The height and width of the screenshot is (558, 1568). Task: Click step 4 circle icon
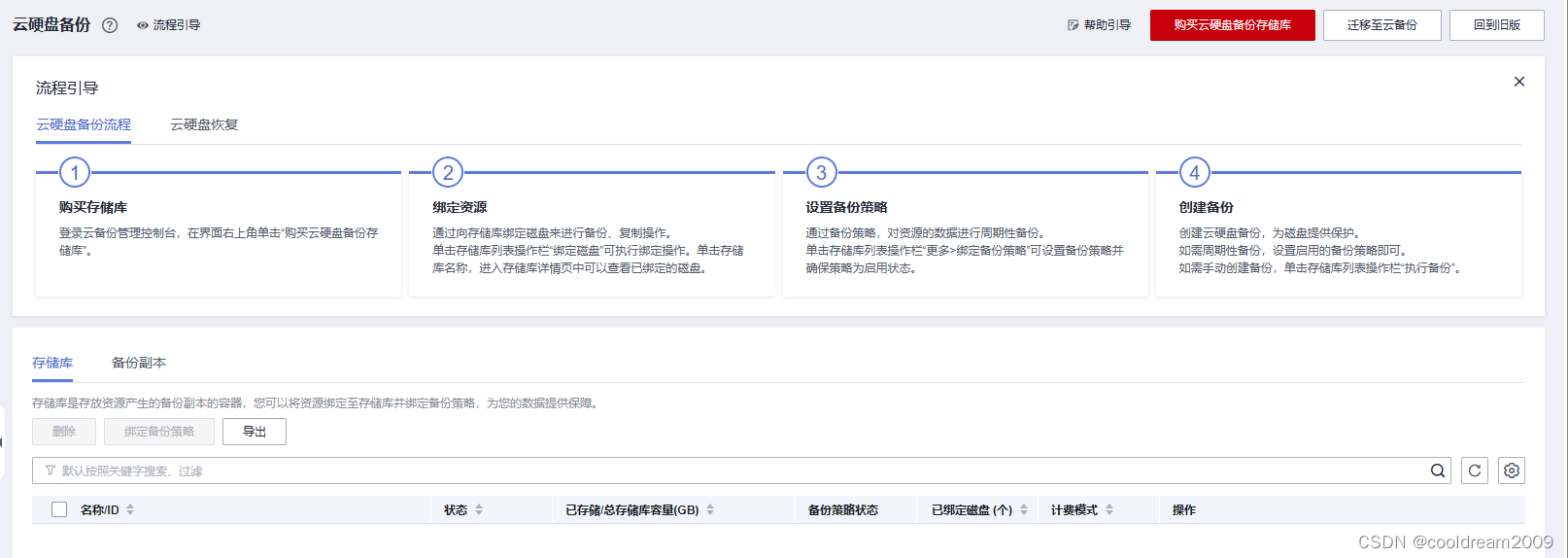(x=1195, y=173)
